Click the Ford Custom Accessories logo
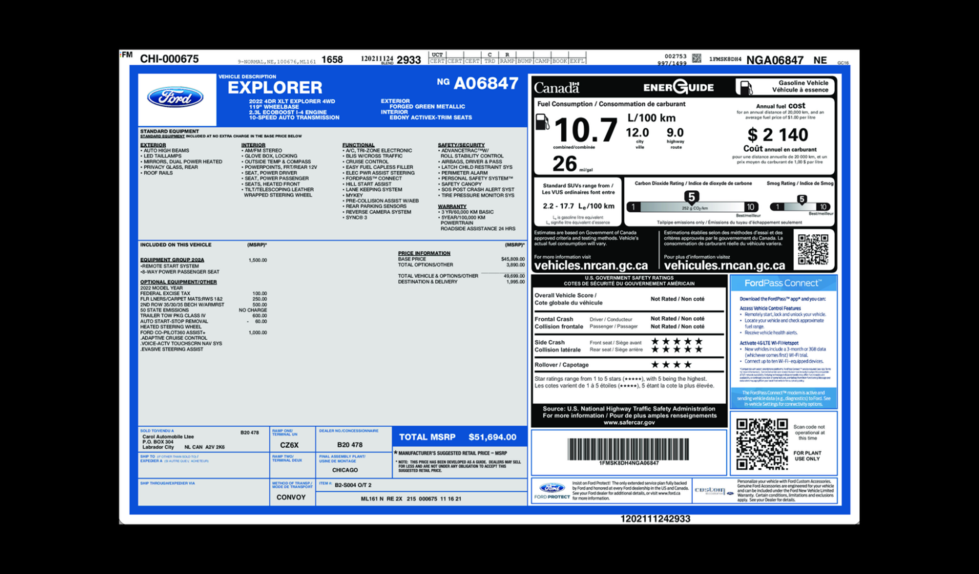979x574 pixels. click(x=714, y=491)
